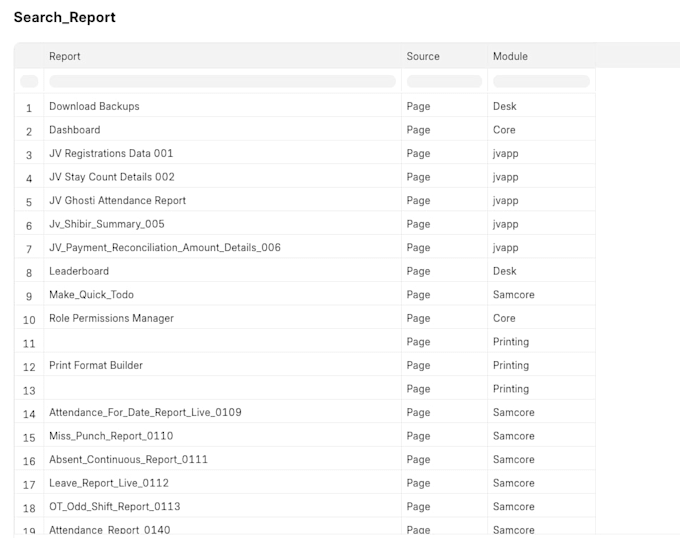The height and width of the screenshot is (538, 680).
Task: Click the Module column header
Action: (510, 56)
